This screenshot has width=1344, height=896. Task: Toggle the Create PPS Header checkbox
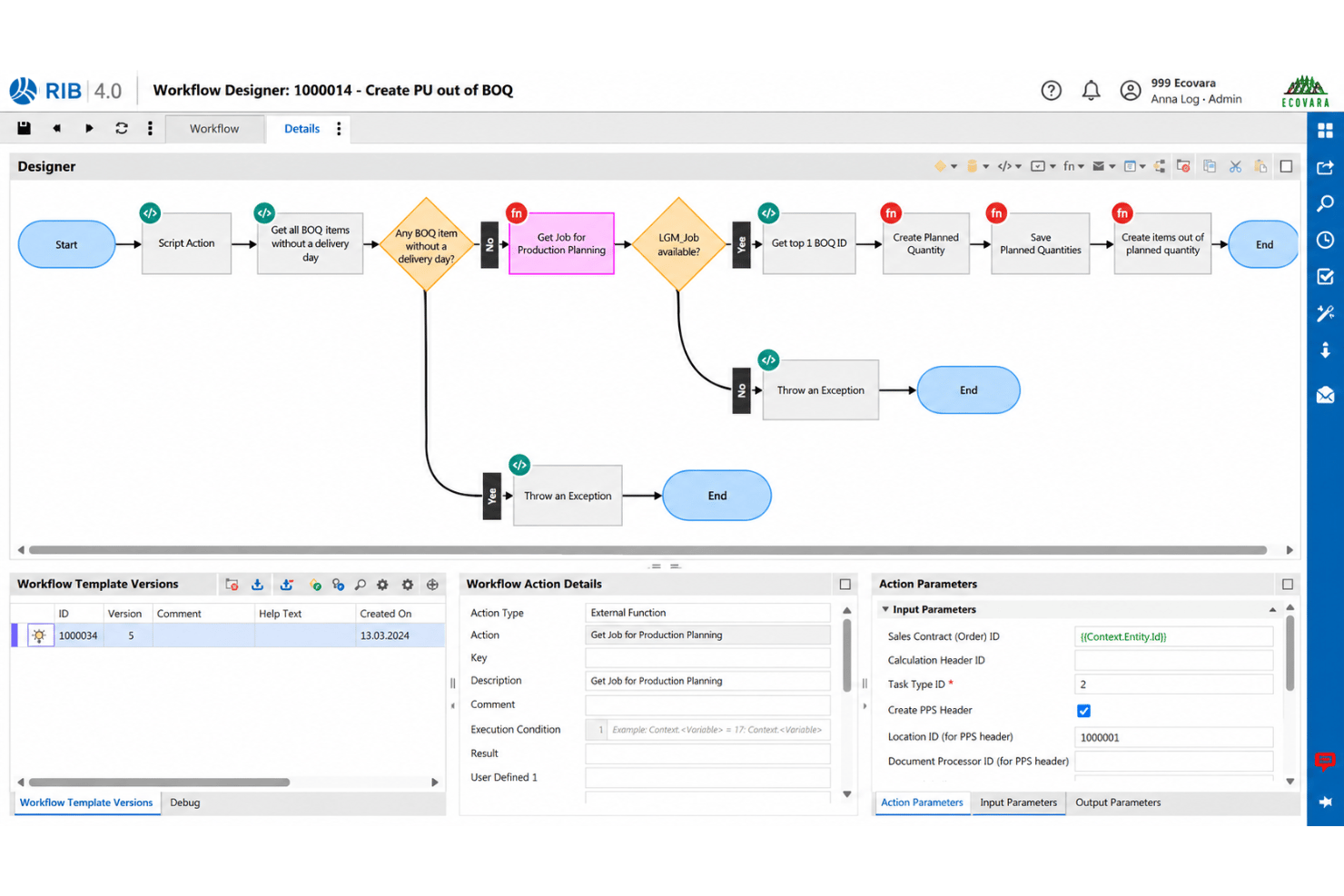pos(1083,711)
